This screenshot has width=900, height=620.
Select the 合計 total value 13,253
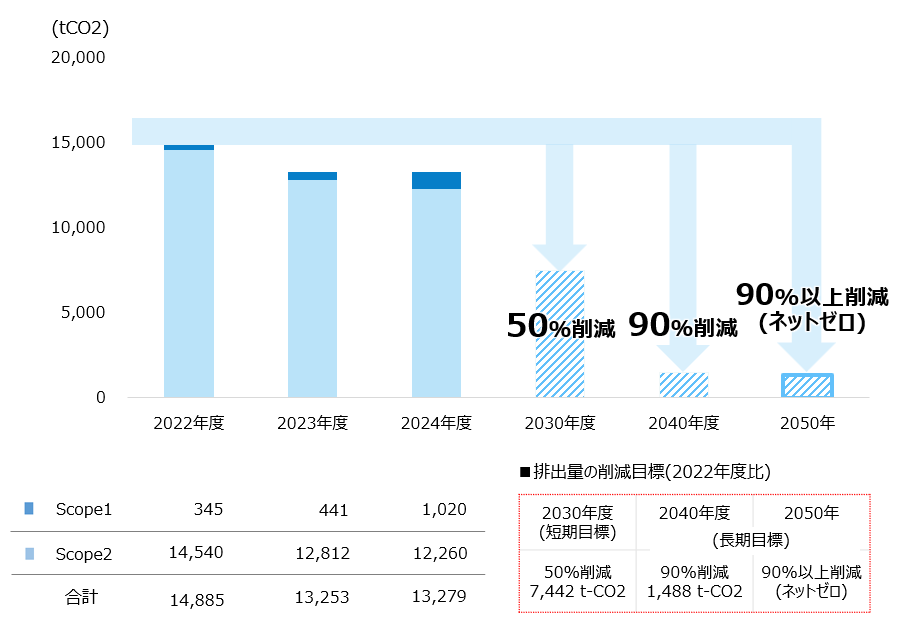point(320,599)
